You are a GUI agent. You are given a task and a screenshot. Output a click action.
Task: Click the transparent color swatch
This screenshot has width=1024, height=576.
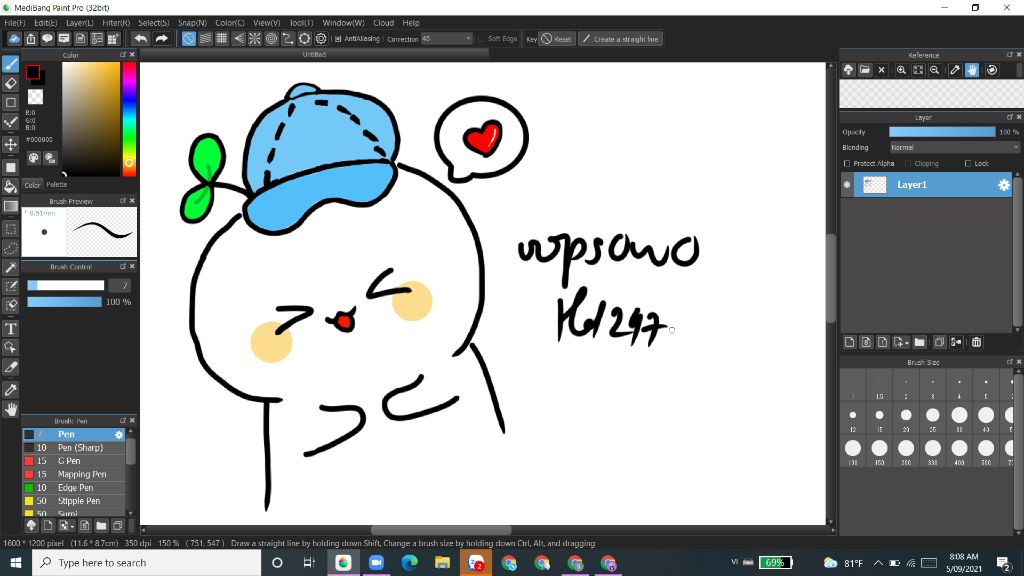click(35, 97)
